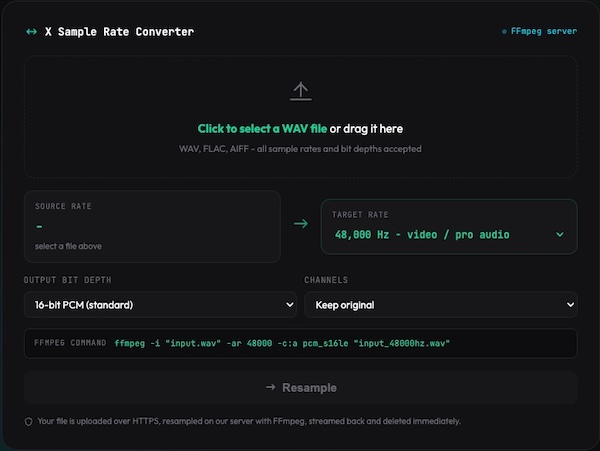Click the shield icon beside the HTTPS privacy note

point(29,422)
